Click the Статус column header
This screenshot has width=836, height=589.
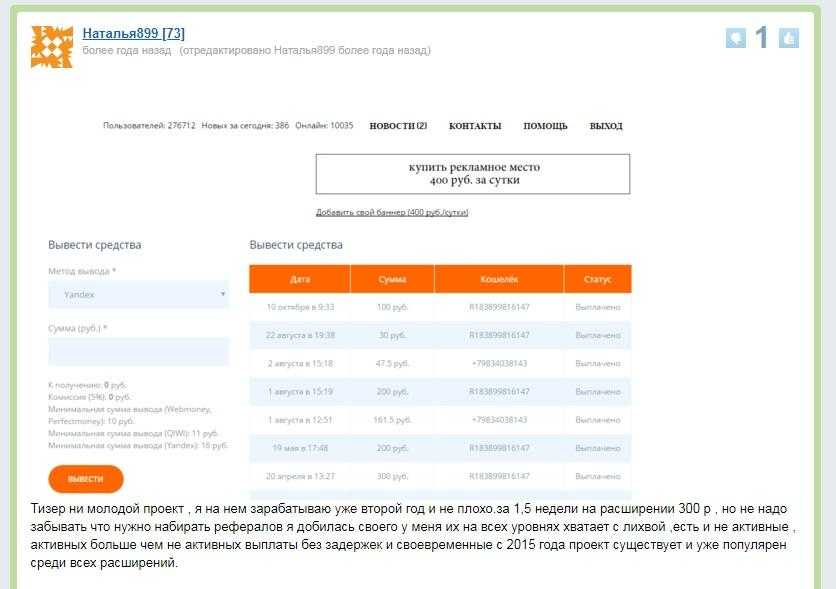tap(598, 279)
